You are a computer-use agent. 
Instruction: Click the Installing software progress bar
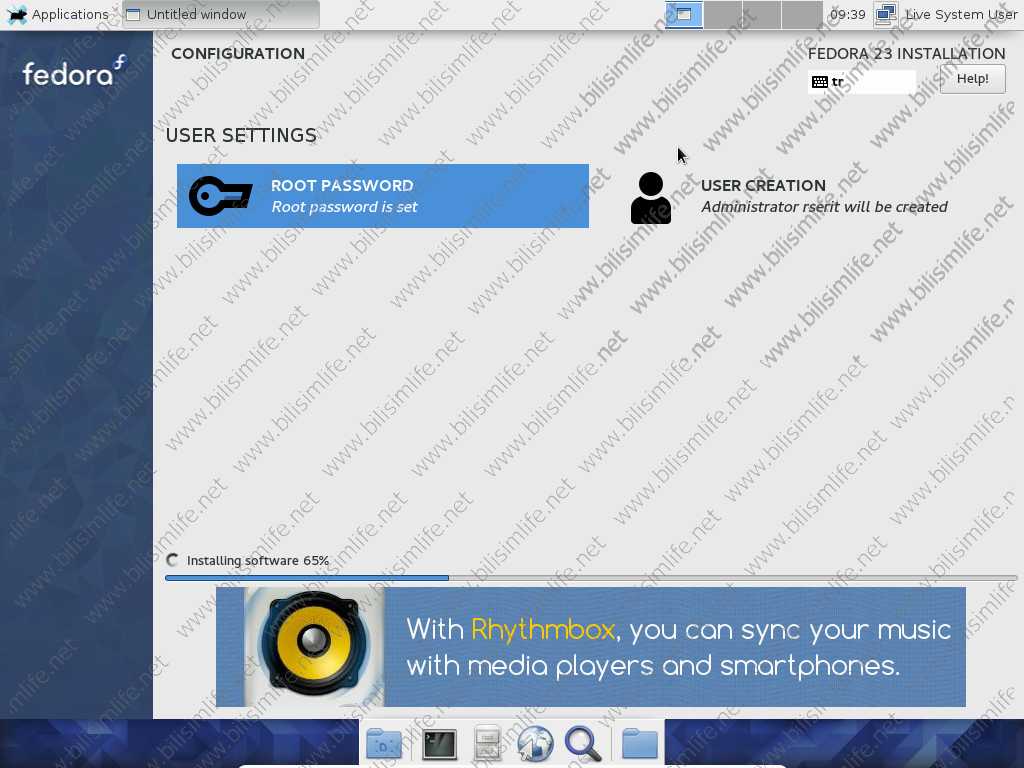tap(591, 578)
